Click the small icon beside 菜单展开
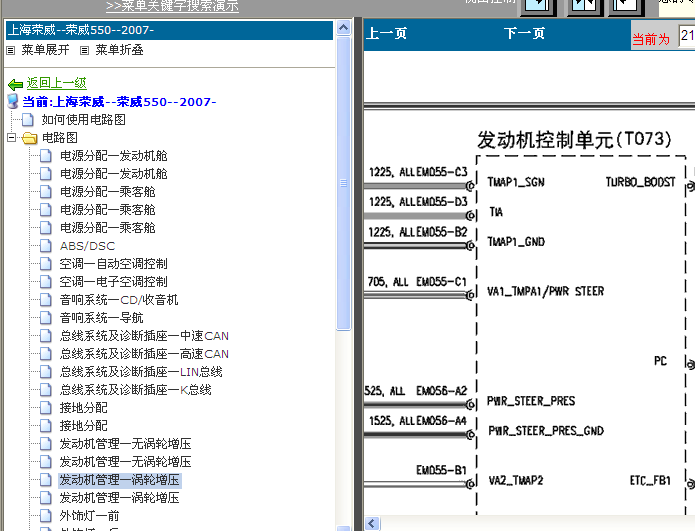 pos(11,50)
